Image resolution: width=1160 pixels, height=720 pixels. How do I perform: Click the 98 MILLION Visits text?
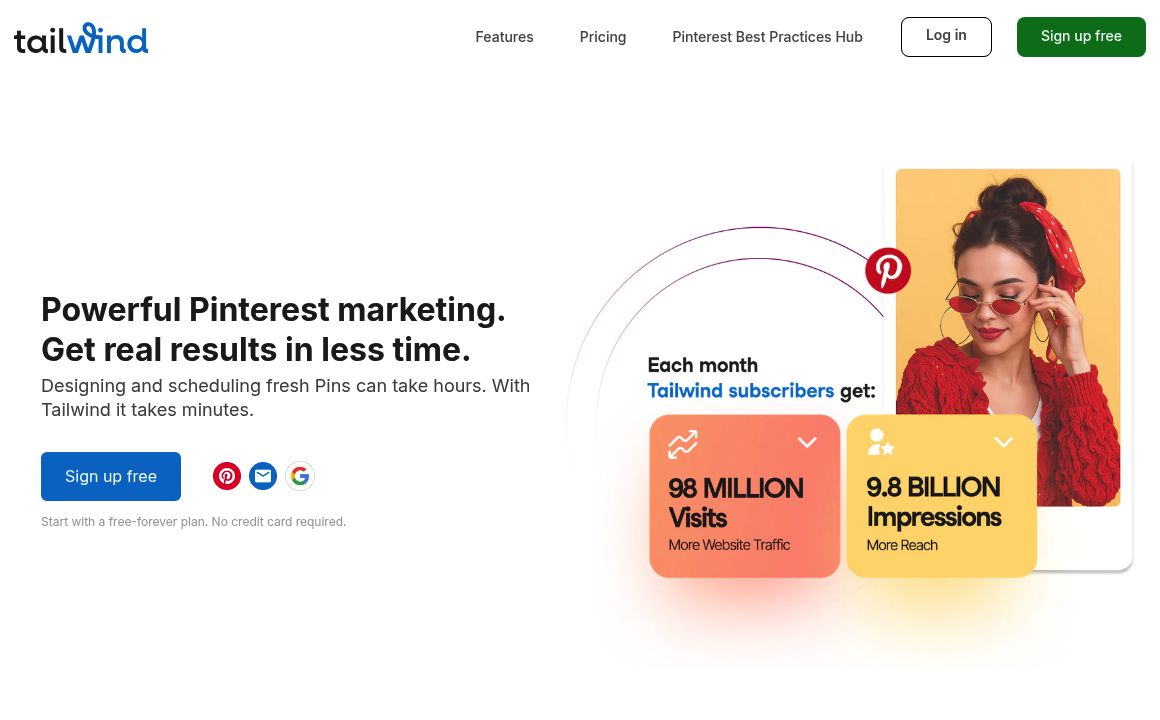tap(736, 503)
